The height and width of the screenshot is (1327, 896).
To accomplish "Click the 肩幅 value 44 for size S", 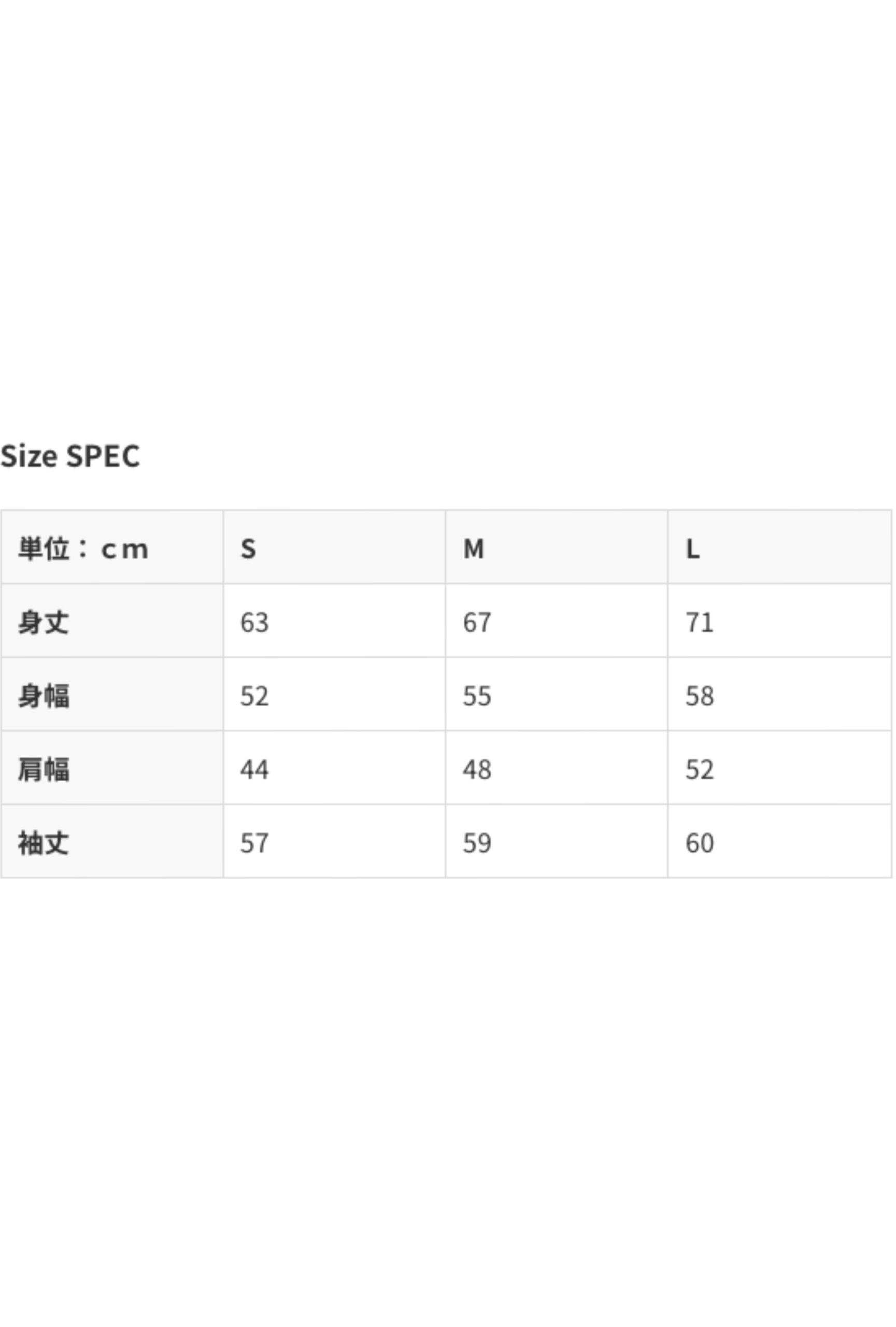I will 254,770.
